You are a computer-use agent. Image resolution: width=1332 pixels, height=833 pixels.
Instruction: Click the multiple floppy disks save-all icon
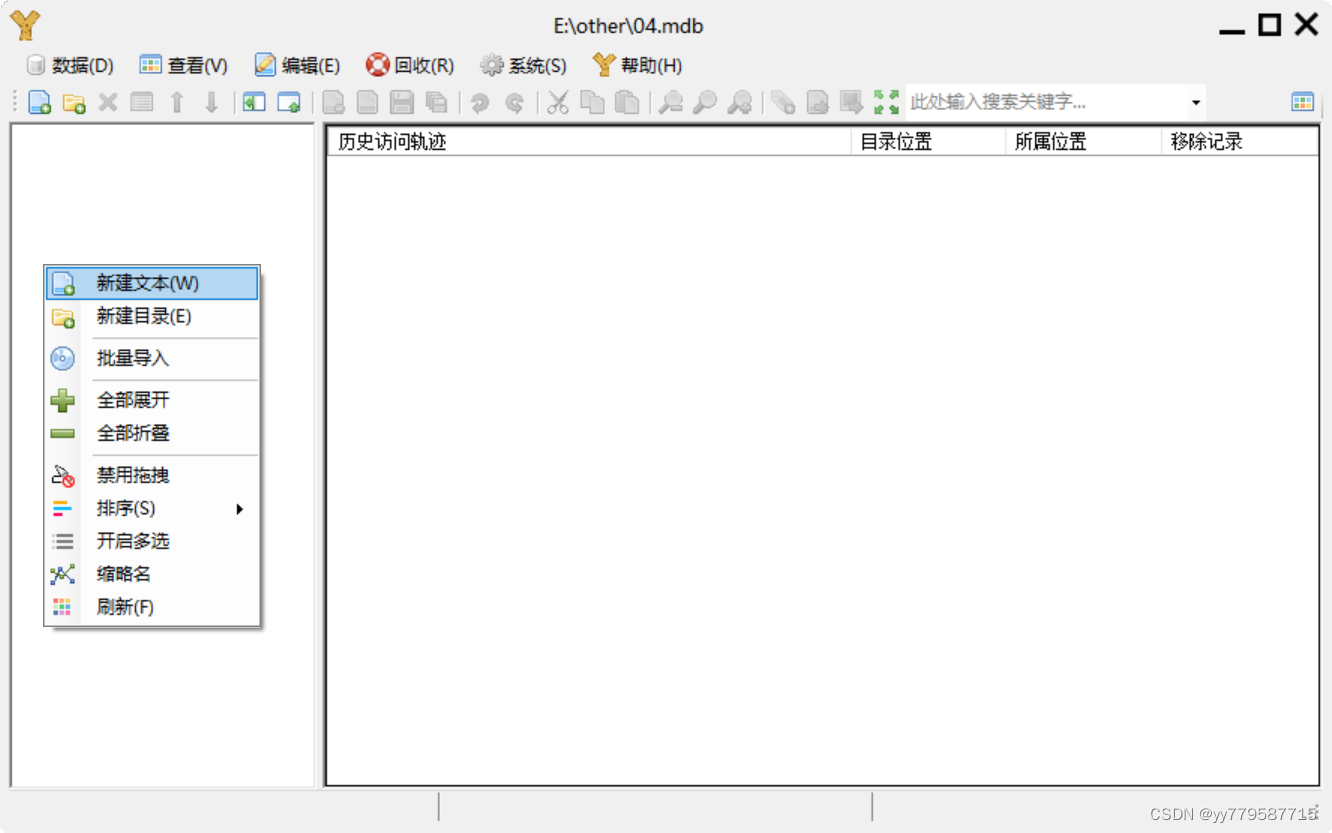pos(436,102)
